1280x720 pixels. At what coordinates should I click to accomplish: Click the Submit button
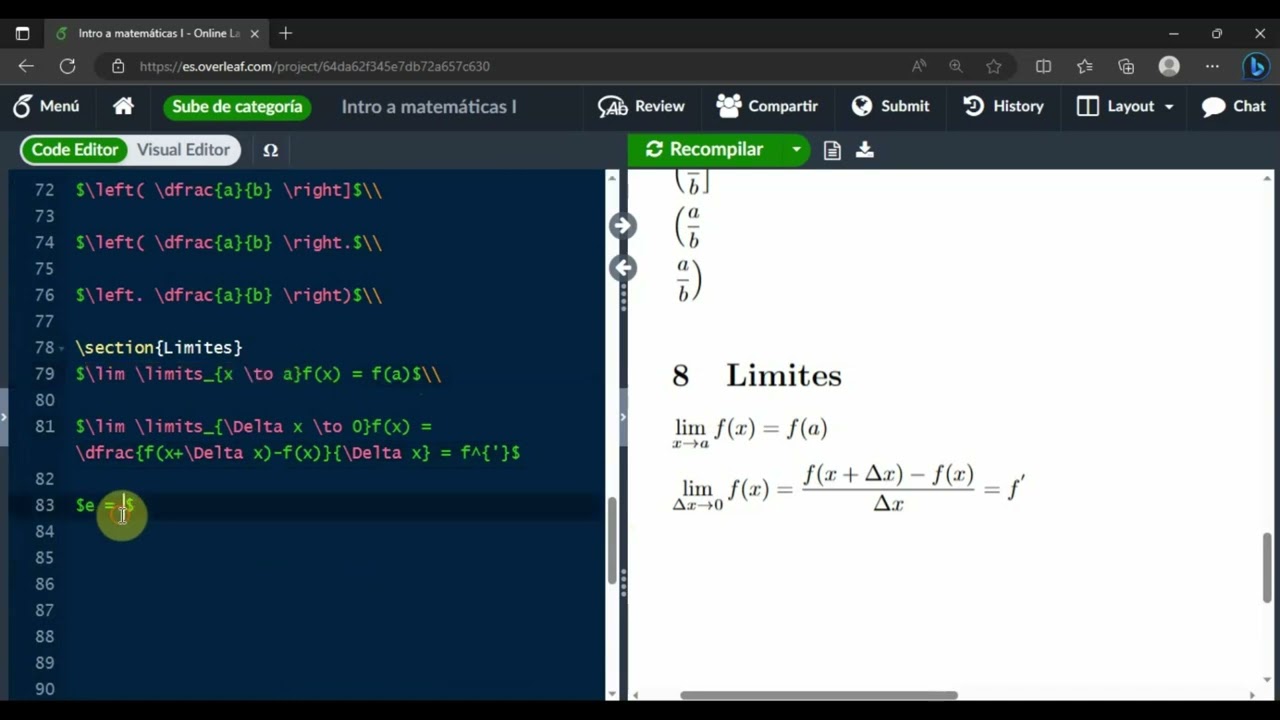[890, 106]
